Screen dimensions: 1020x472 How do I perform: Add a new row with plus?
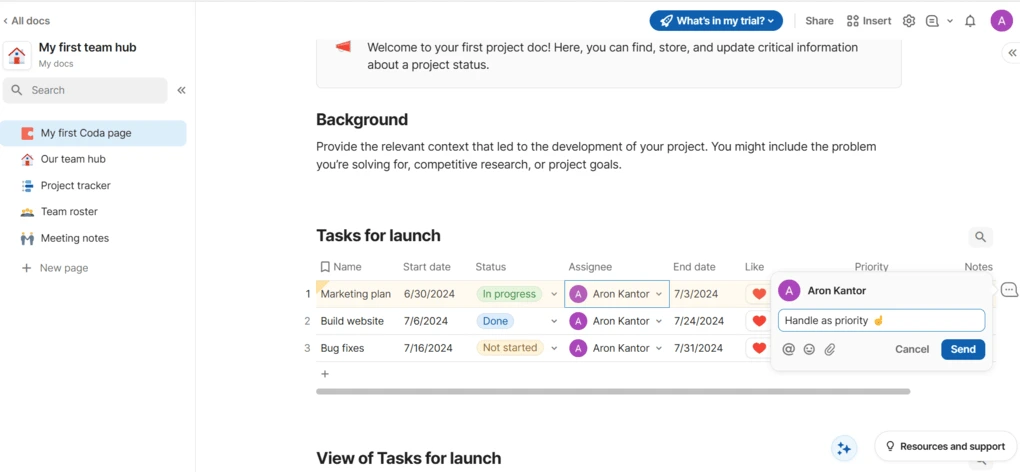[x=325, y=374]
